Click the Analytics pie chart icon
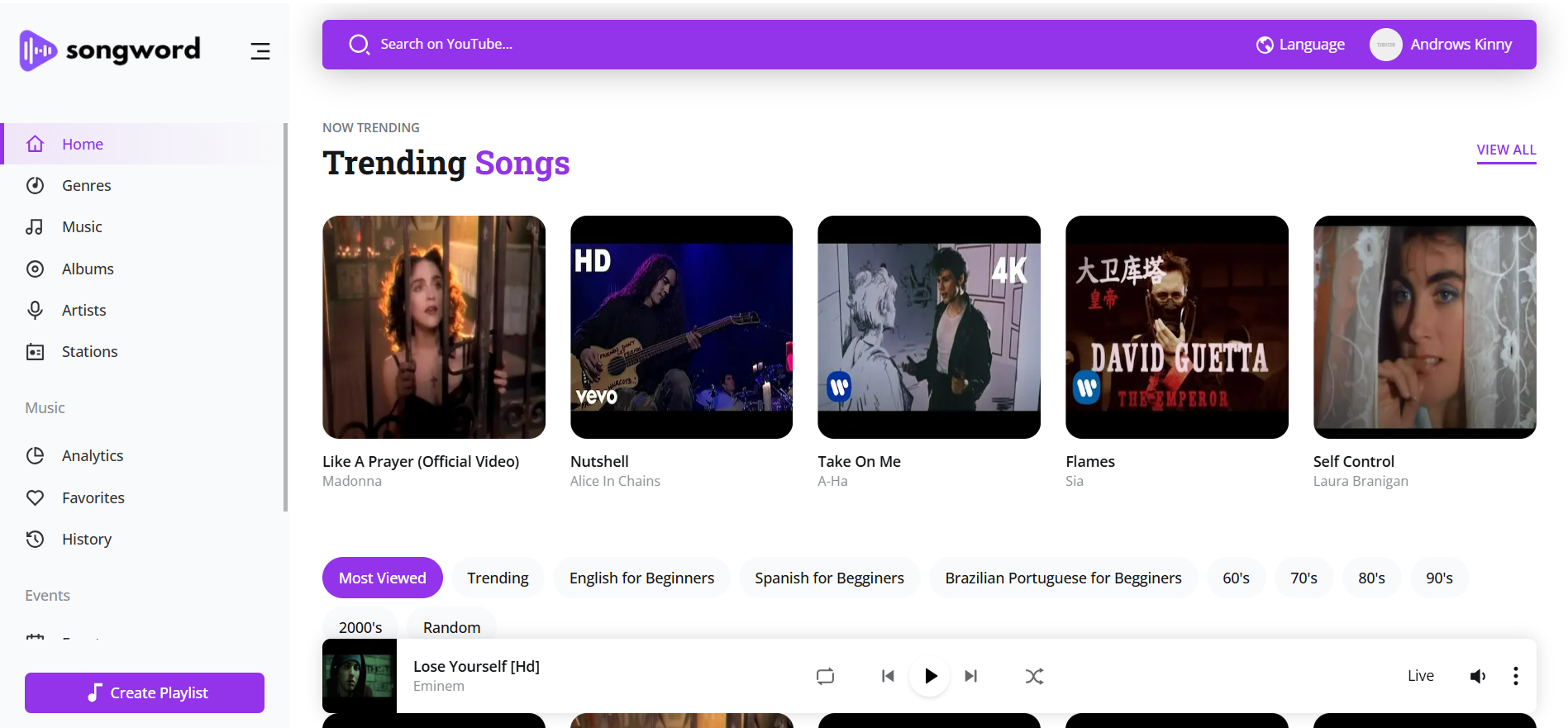The height and width of the screenshot is (728, 1568). 35,455
